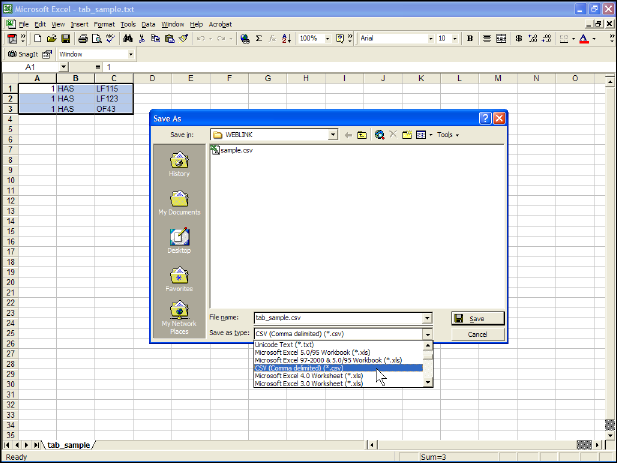Click Create New Folder icon in dialog

coord(407,135)
